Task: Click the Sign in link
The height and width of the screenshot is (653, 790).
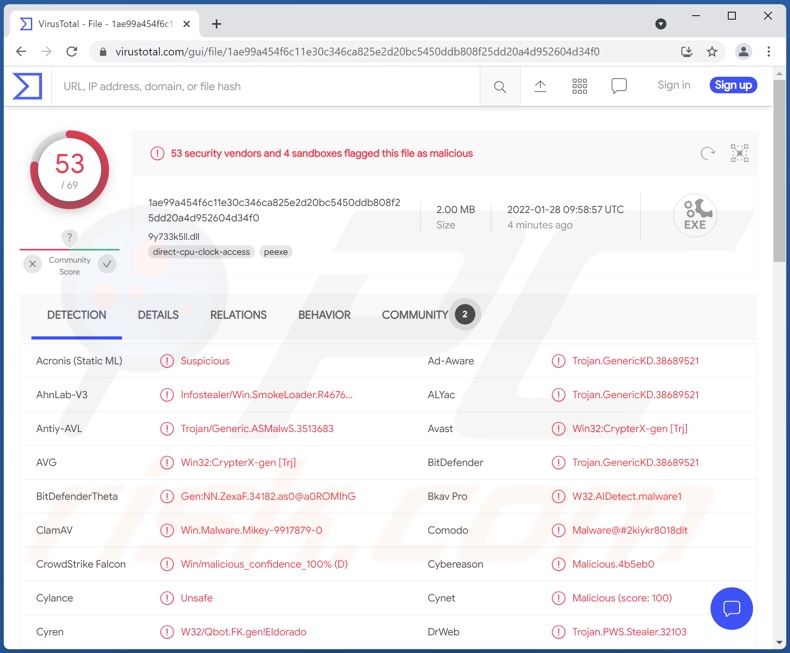Action: click(674, 85)
